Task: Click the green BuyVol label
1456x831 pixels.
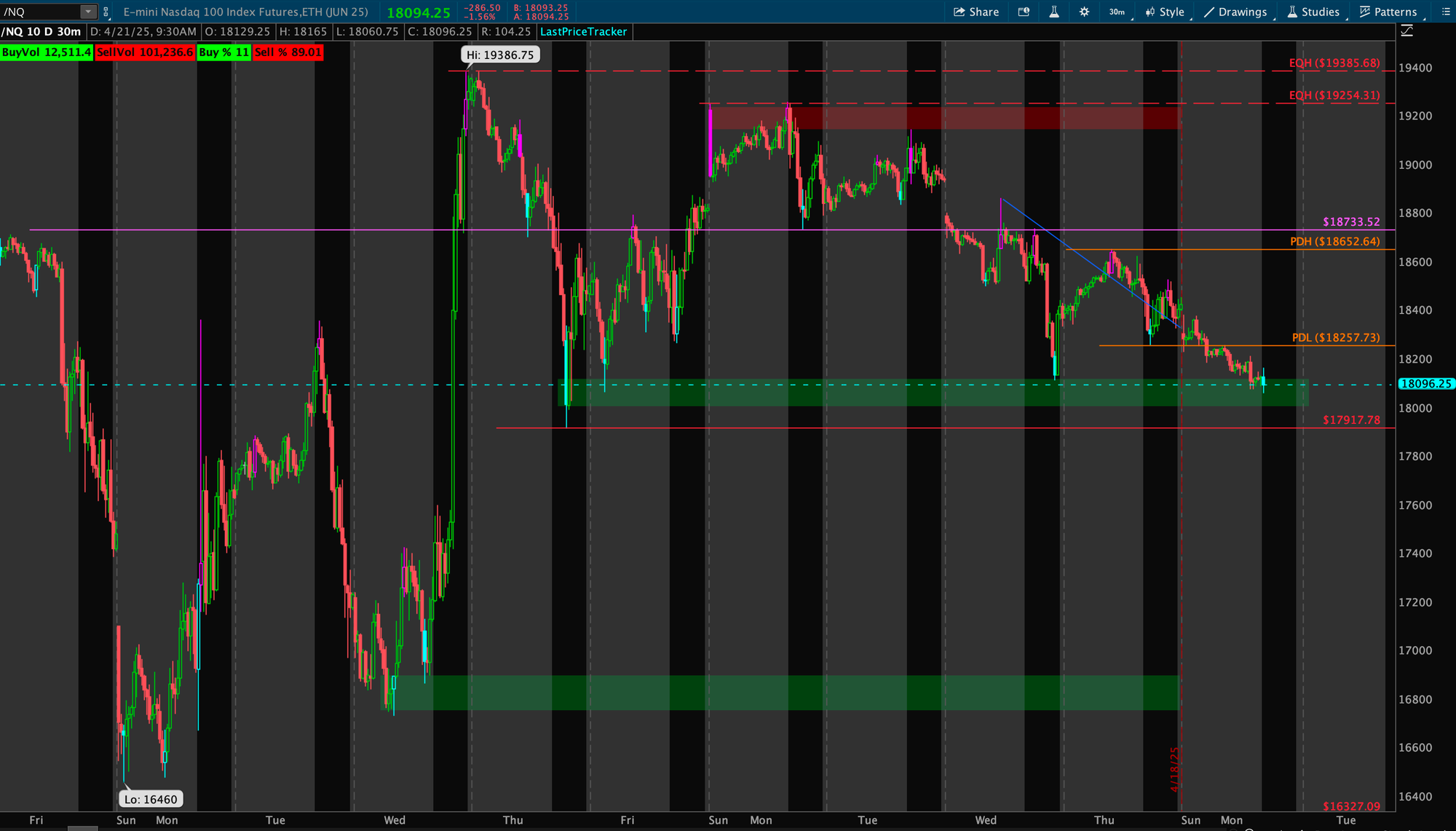Action: [x=47, y=52]
